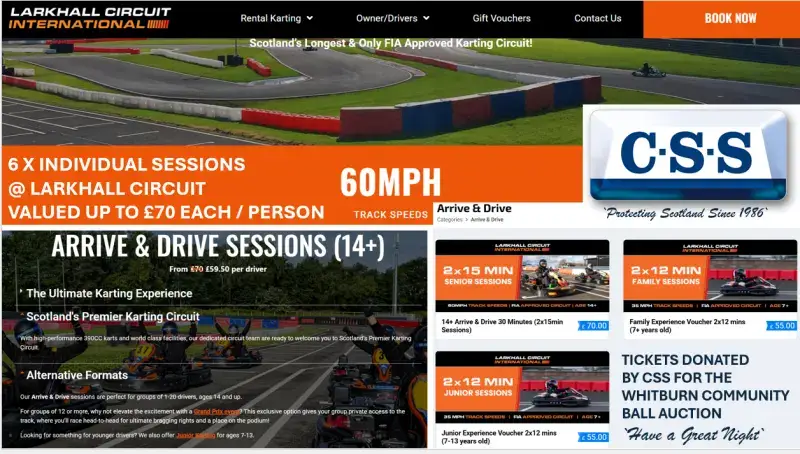Click the Junior Voucher £55.00 price tag
This screenshot has height=454, width=800.
coord(593,437)
